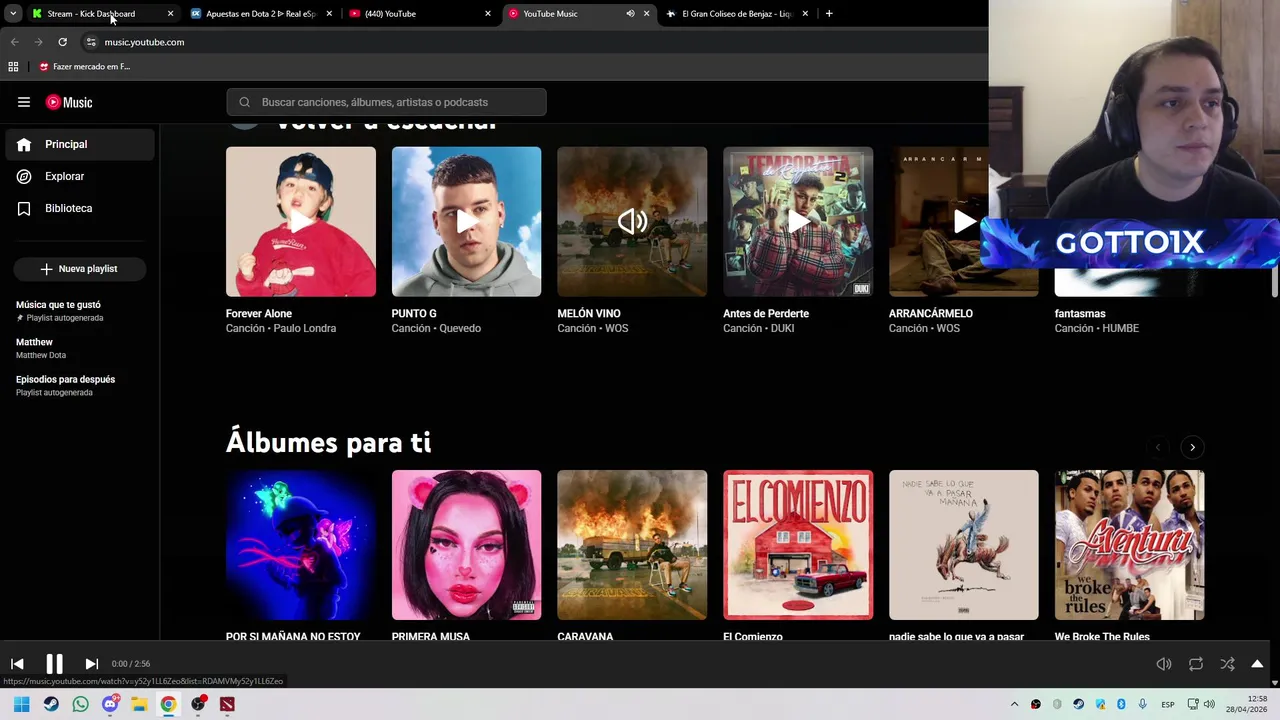Open File Explorer from the taskbar

[139, 704]
